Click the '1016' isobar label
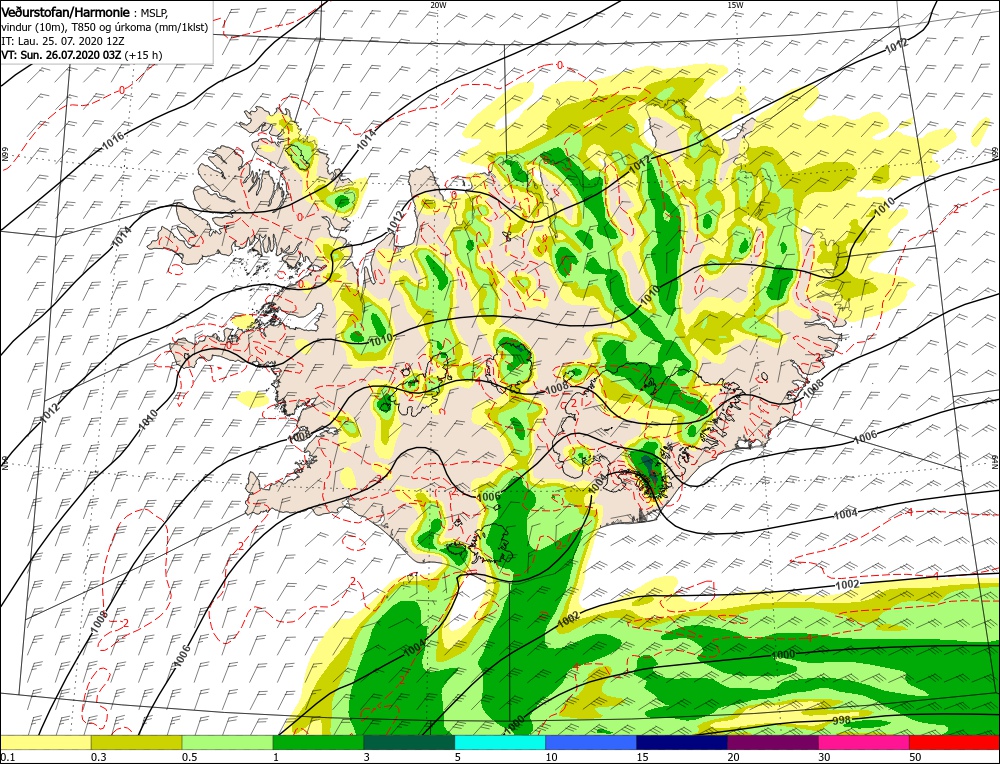 (114, 140)
